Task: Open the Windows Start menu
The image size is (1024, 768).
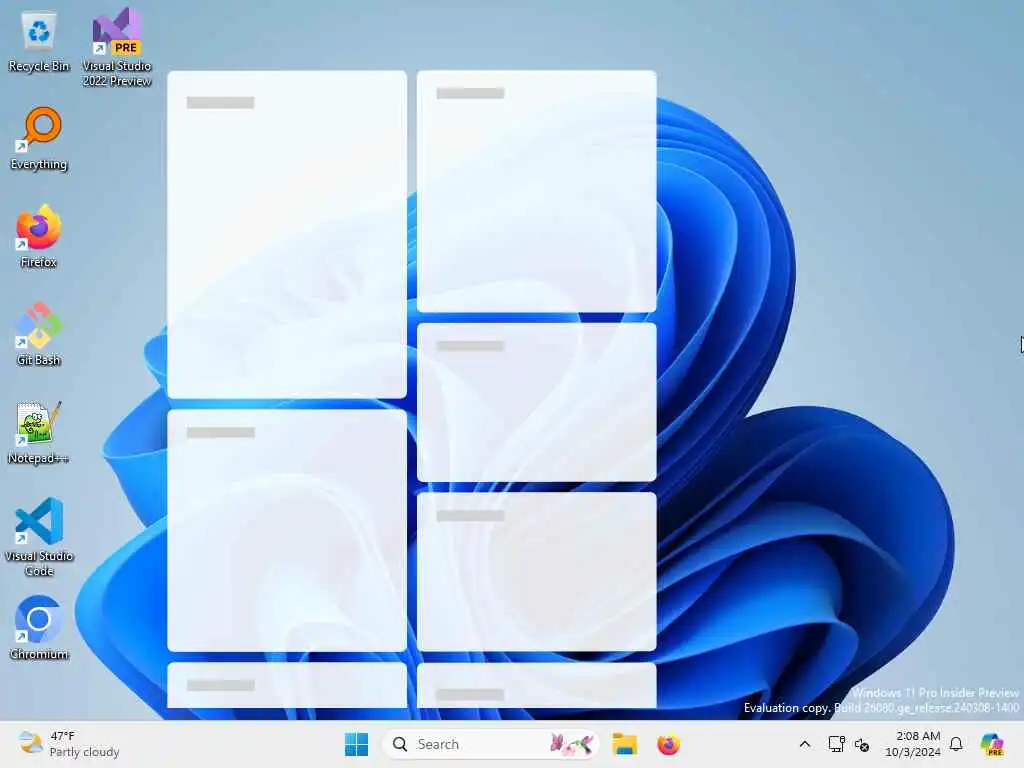Action: 356,744
